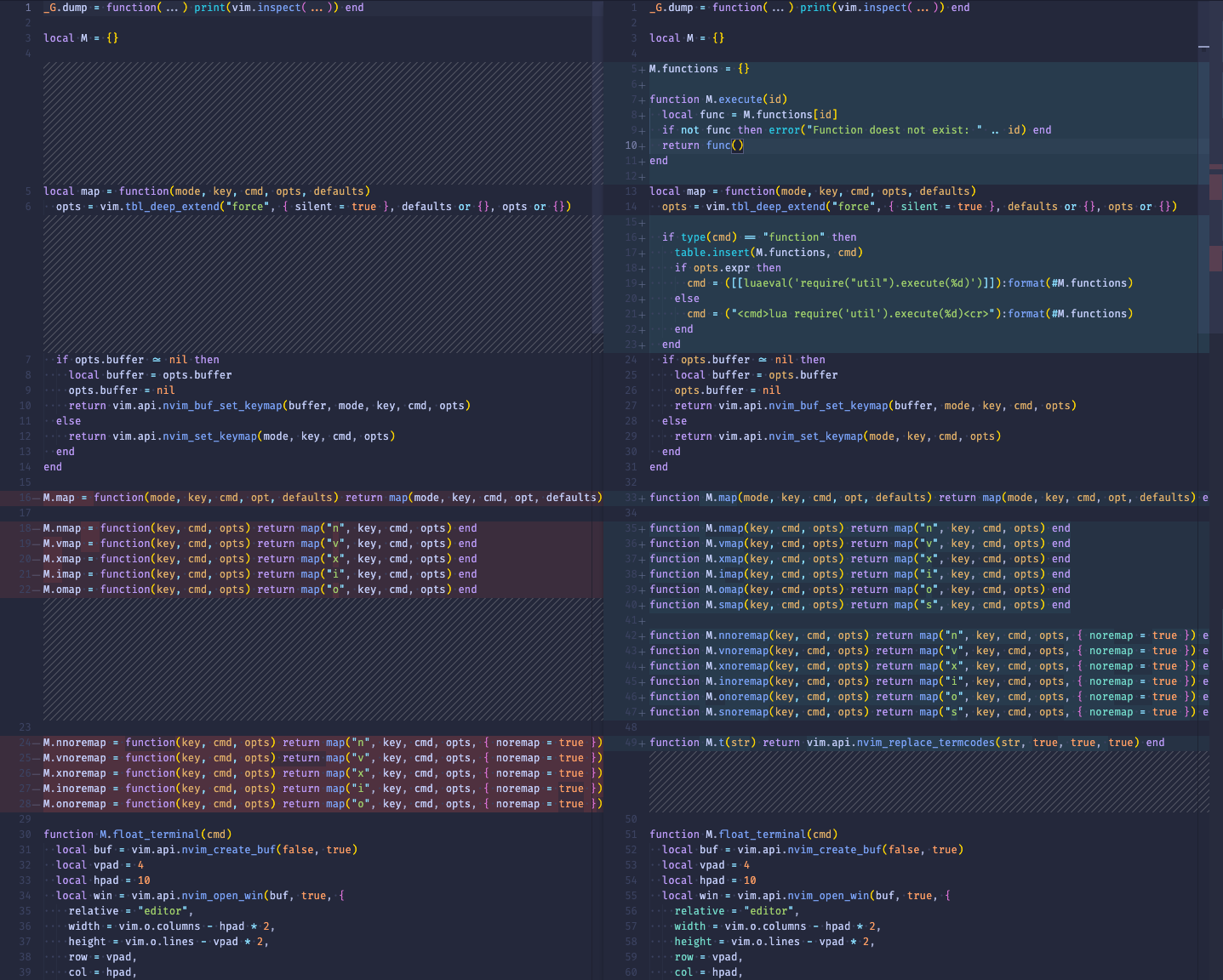Viewport: 1223px width, 980px height.
Task: Click the removed 'M.omap = function' line
Action: coord(260,590)
